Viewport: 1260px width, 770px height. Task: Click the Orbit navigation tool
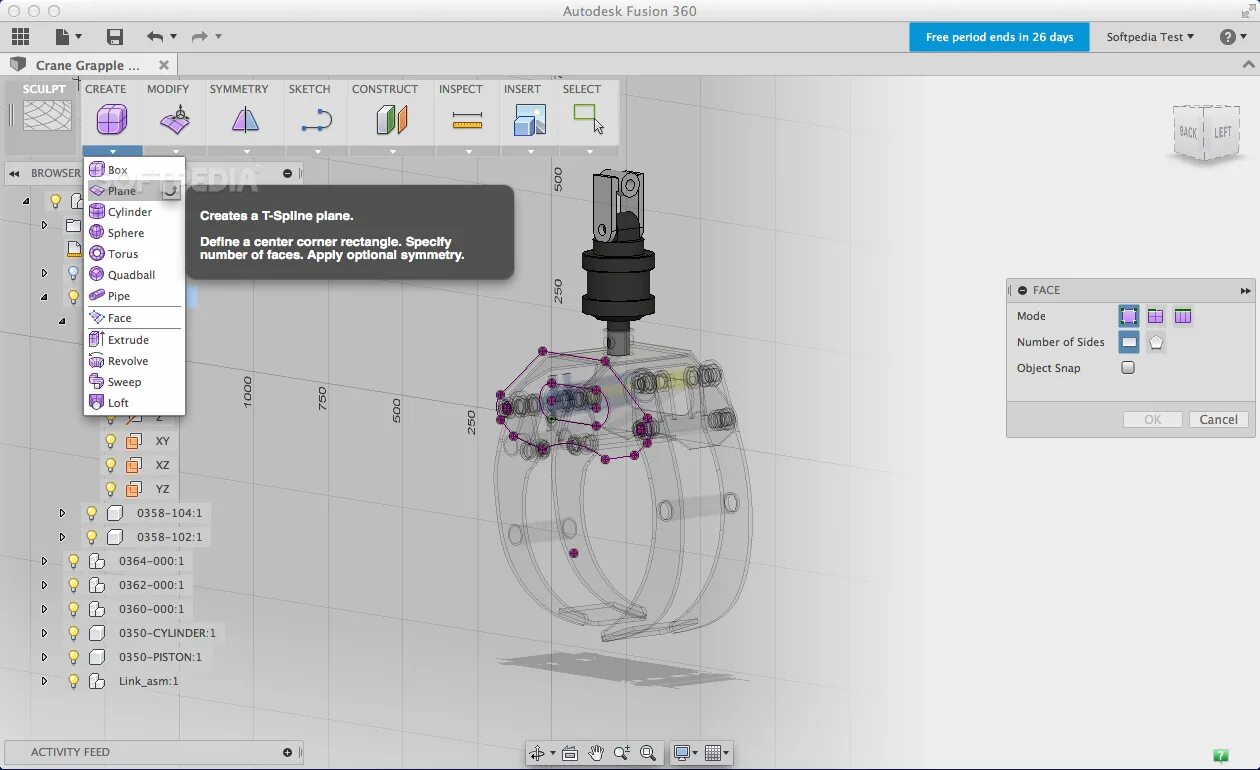pyautogui.click(x=540, y=753)
